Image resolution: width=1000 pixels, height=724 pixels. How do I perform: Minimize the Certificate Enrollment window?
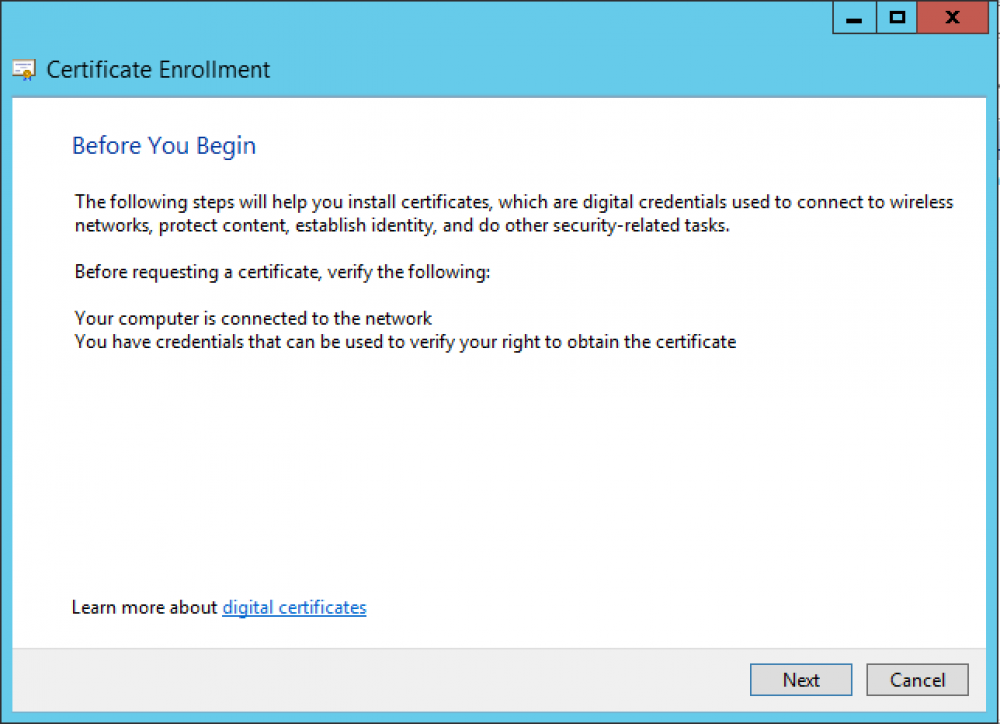pos(853,17)
